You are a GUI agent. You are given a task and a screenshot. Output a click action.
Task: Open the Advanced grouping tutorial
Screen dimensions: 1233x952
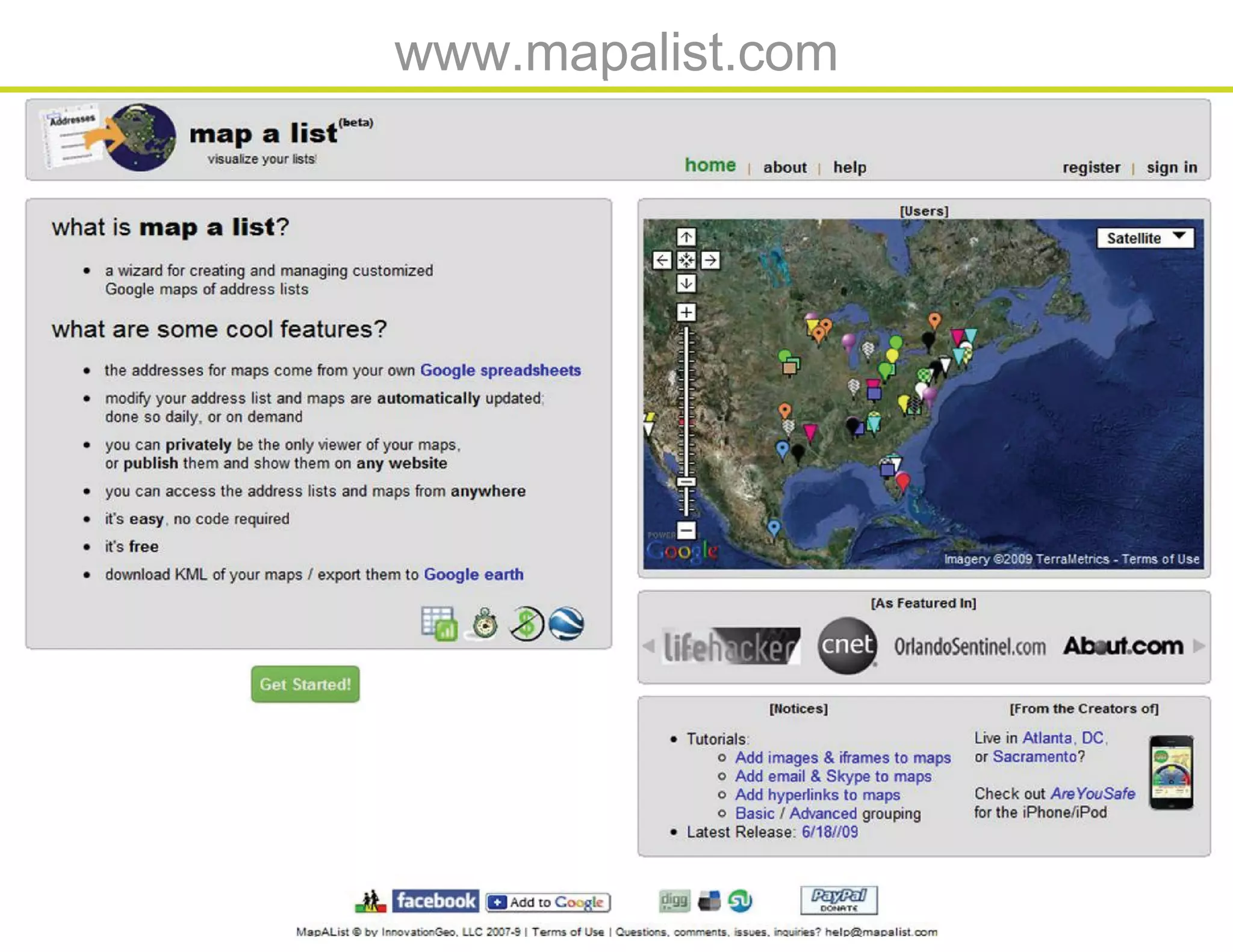tap(823, 814)
